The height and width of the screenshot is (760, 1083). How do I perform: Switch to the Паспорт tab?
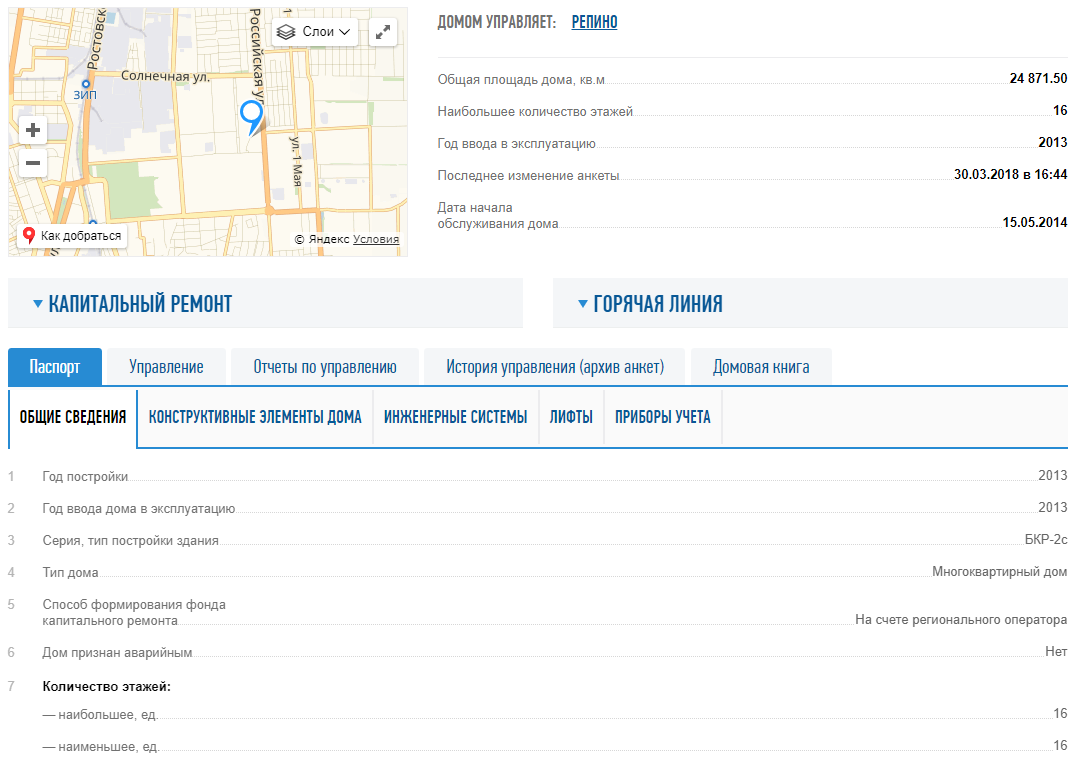(x=55, y=367)
